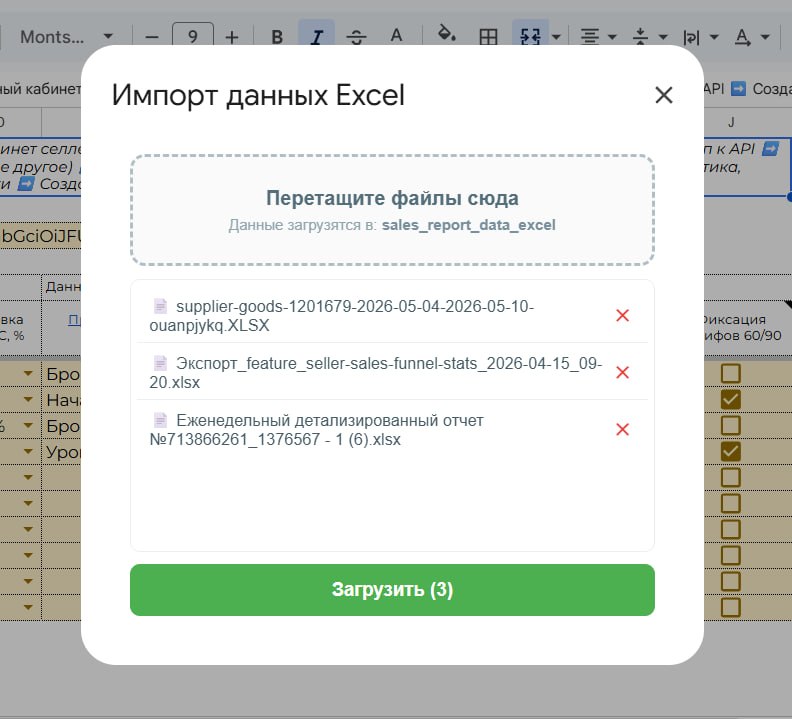
Task: Toggle the sixth checkbox in column J
Action: [730, 503]
